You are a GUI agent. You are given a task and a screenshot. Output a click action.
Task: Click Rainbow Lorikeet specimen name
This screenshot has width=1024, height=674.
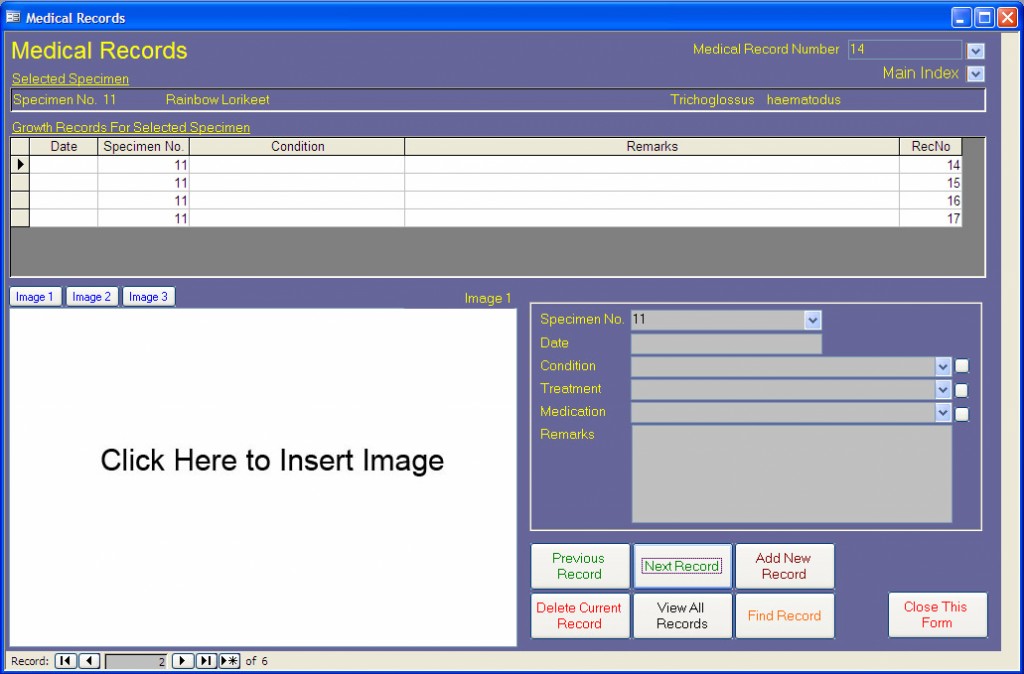(x=217, y=100)
